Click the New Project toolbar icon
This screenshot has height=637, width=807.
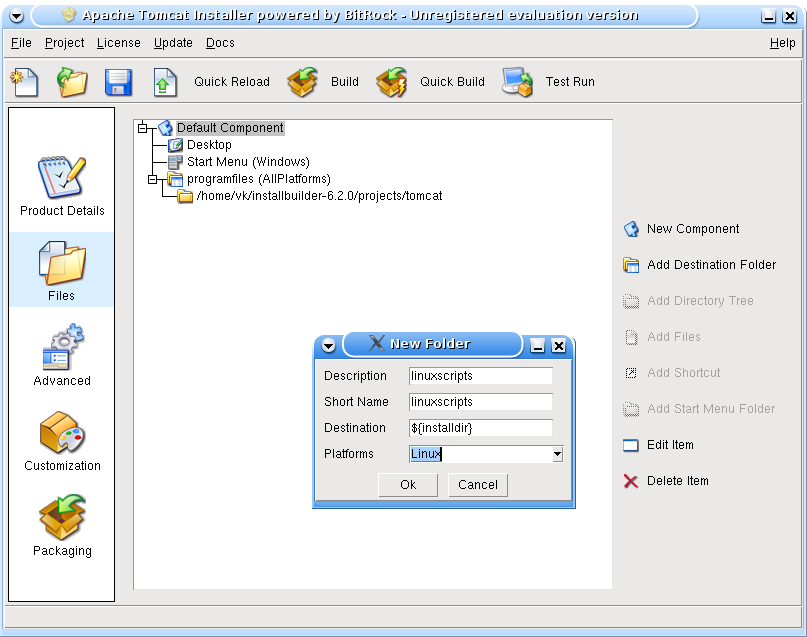[24, 82]
